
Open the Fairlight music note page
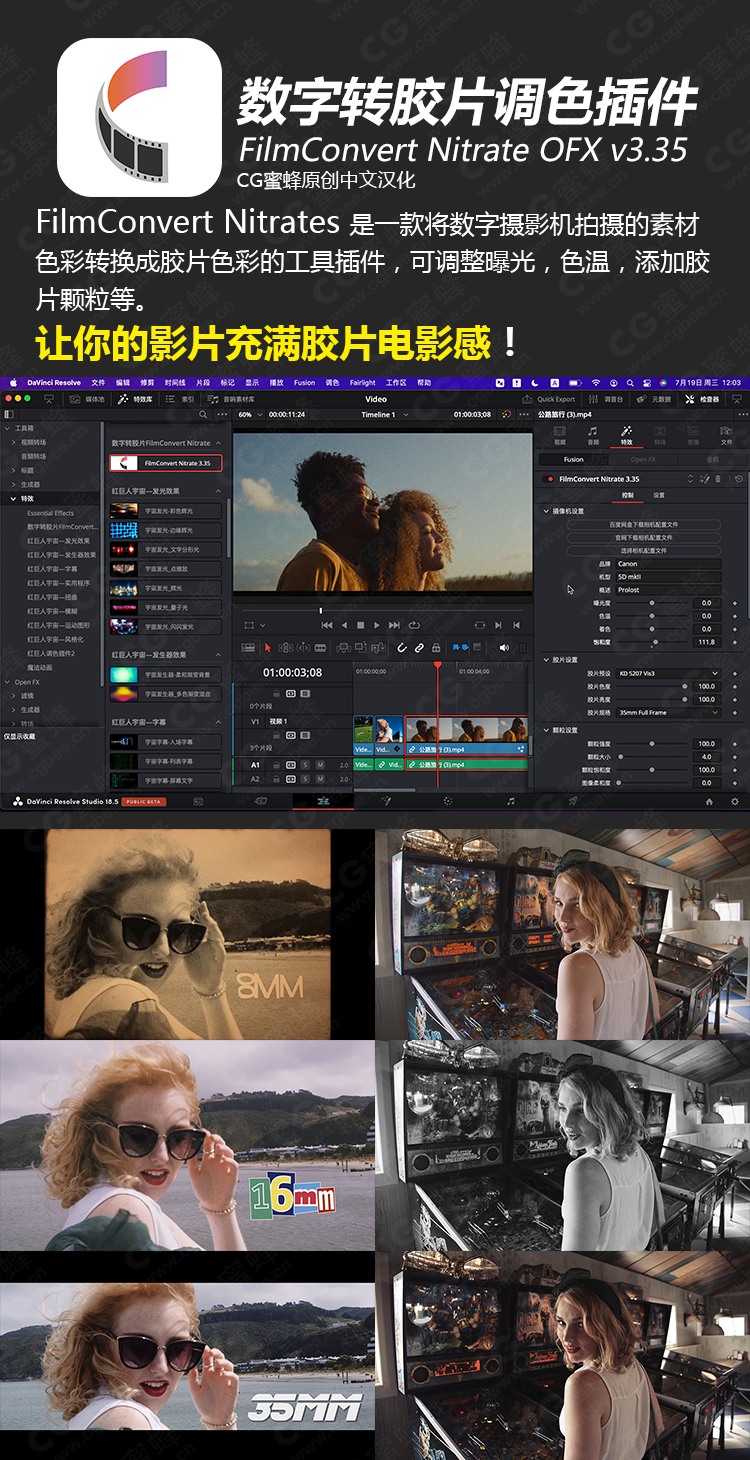(511, 801)
